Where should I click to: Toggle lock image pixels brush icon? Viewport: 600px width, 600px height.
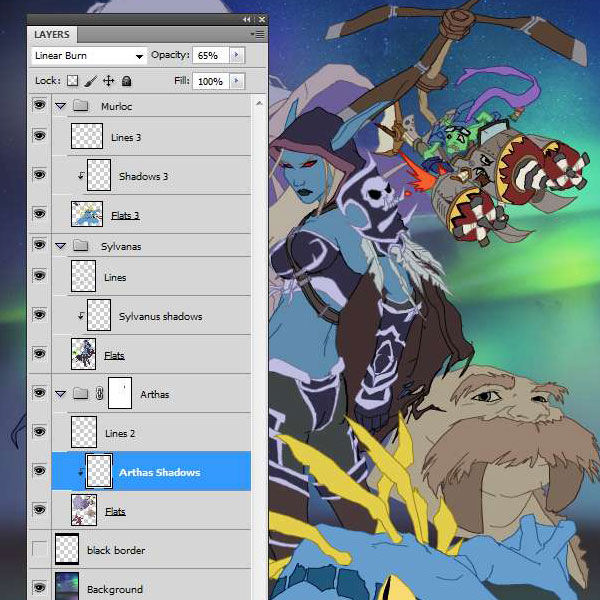[x=90, y=81]
